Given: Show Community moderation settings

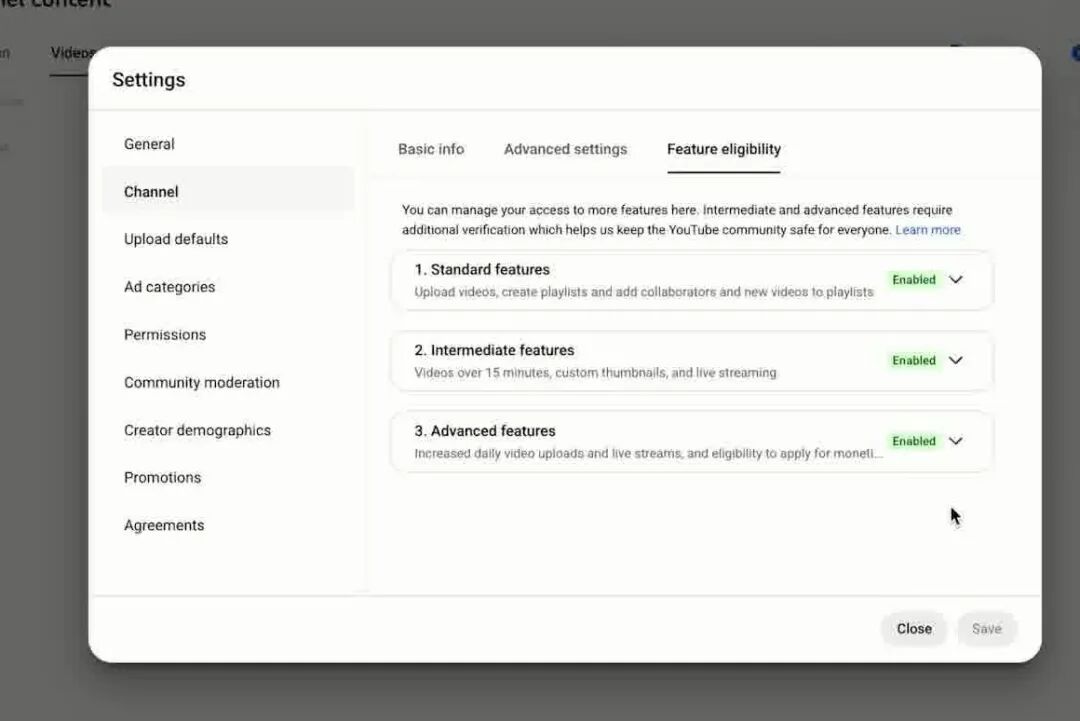Looking at the screenshot, I should coord(202,382).
